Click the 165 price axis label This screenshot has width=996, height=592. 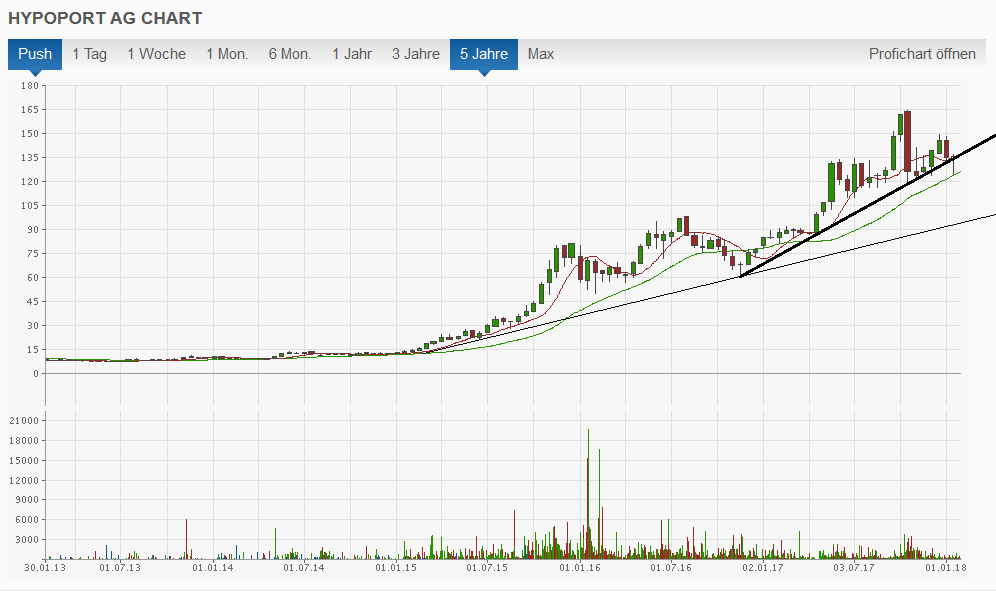pos(30,109)
